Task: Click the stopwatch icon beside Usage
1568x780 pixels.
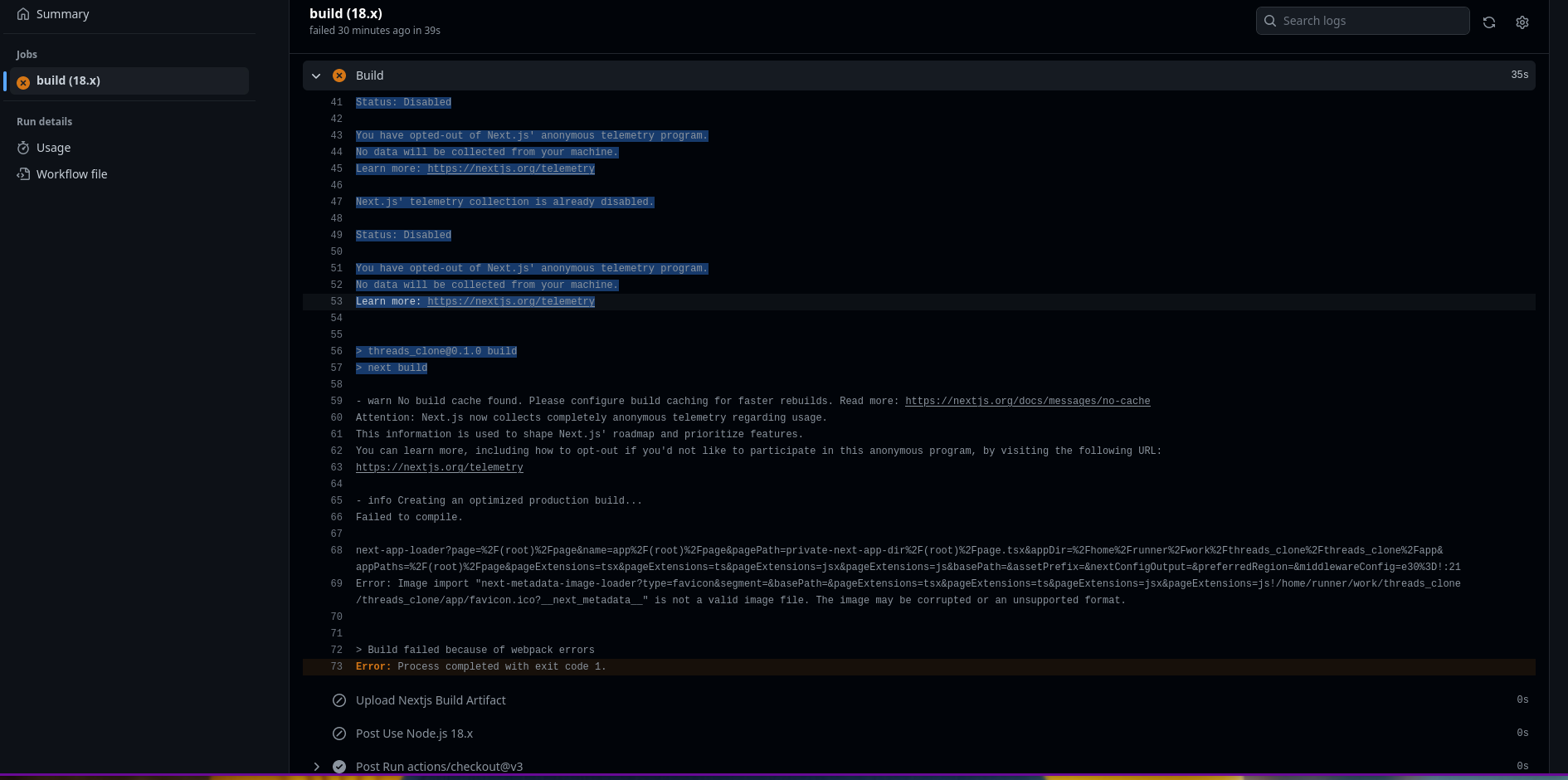Action: [24, 148]
